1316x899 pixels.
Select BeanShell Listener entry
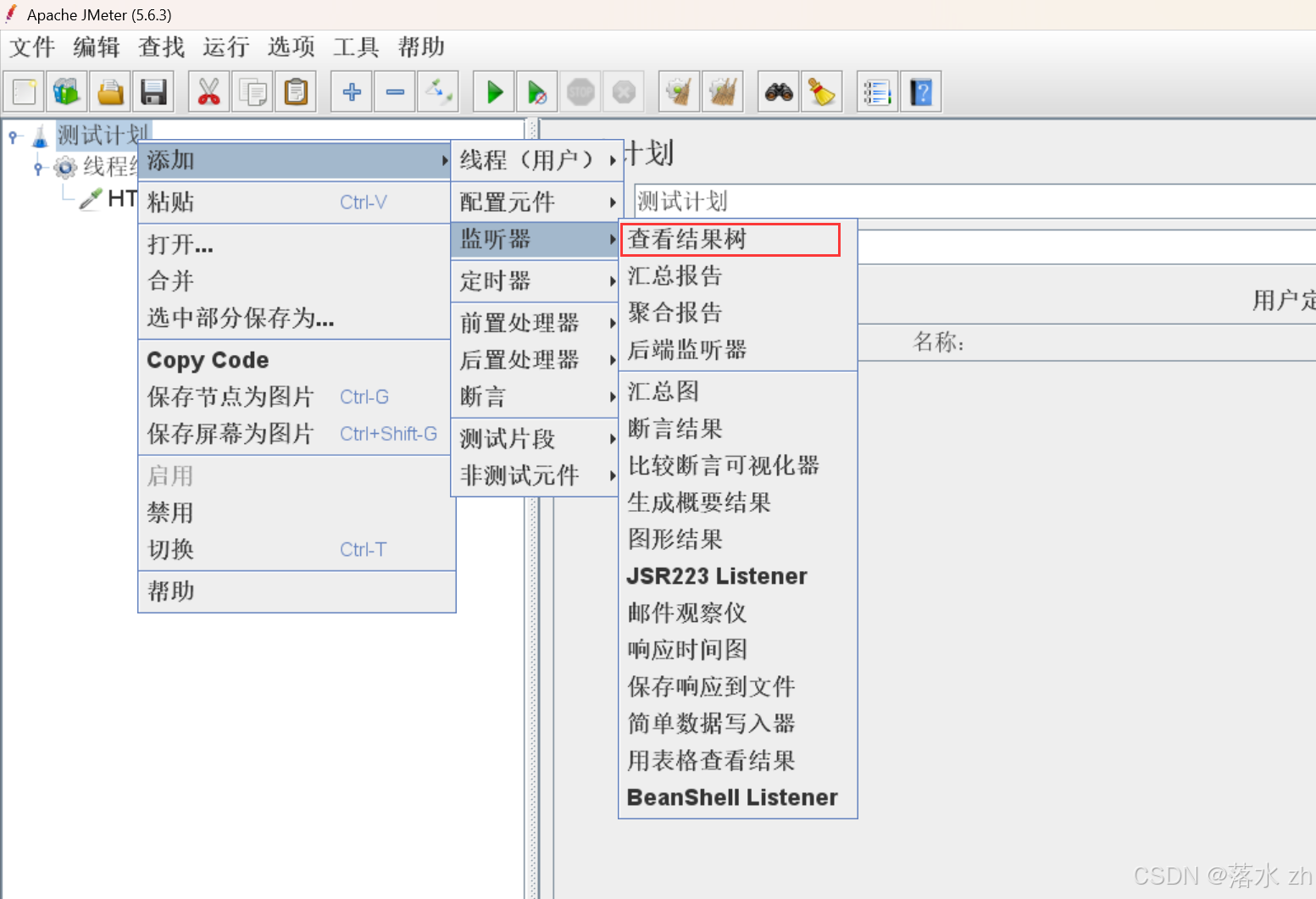[738, 797]
